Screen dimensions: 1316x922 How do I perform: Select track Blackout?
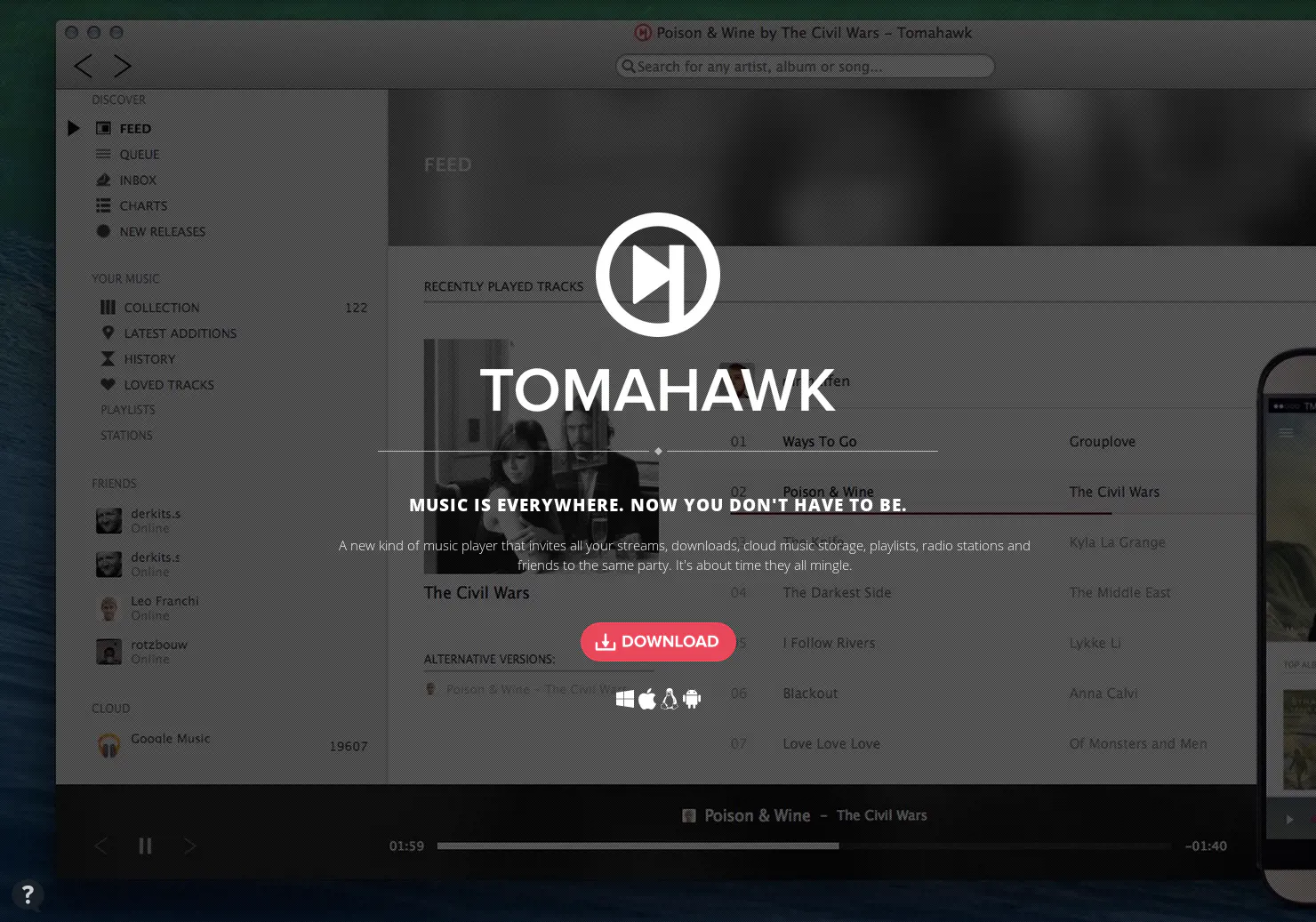click(810, 694)
